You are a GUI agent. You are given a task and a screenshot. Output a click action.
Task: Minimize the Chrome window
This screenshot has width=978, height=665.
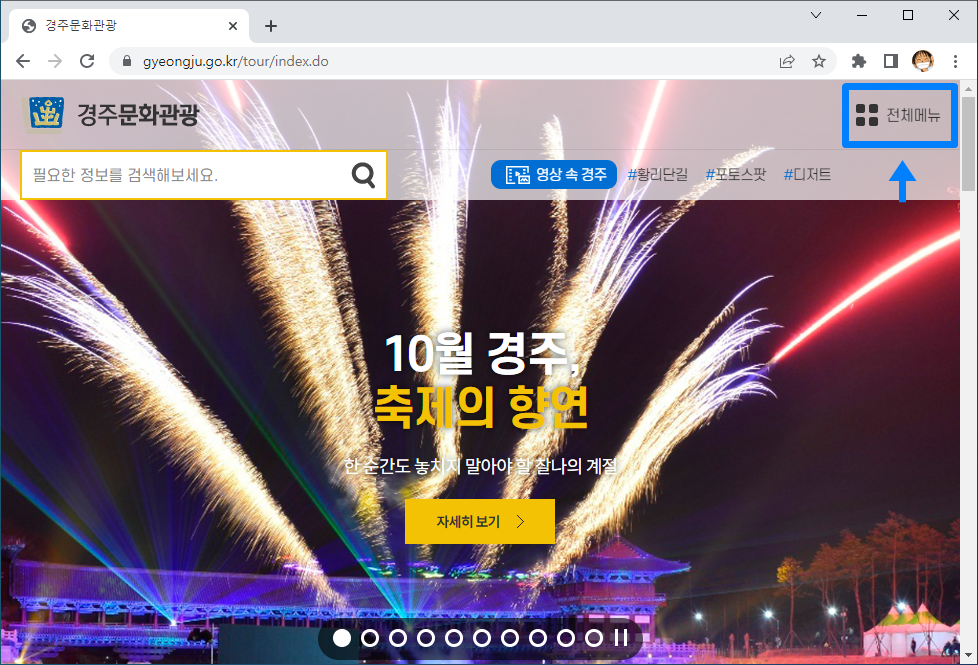click(862, 15)
